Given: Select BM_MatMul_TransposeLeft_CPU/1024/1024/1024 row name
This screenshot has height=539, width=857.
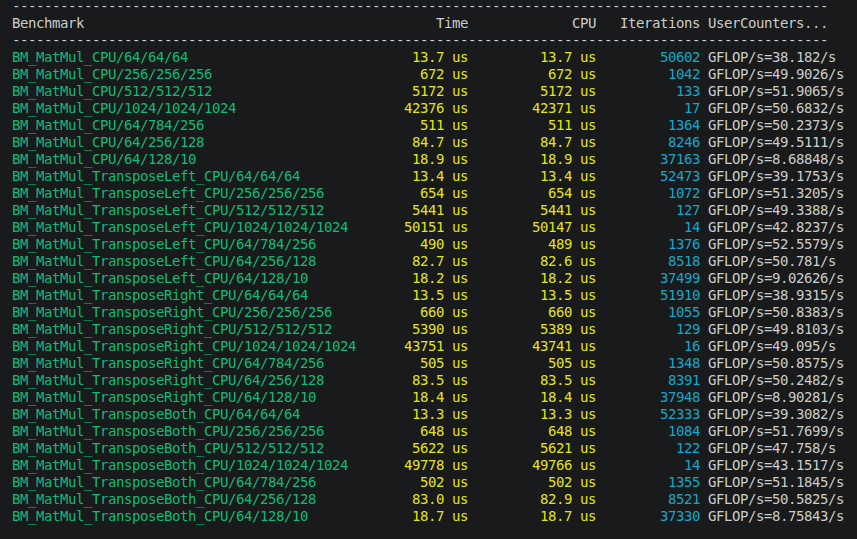Looking at the screenshot, I should 180,227.
